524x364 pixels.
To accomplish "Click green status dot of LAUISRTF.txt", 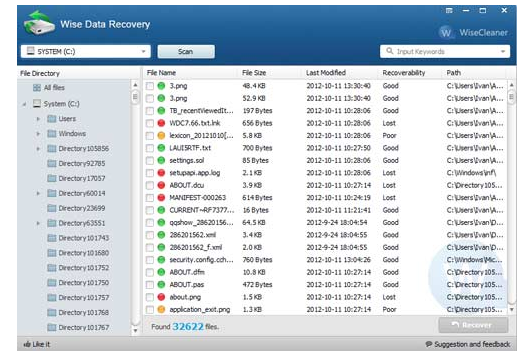I will click(x=161, y=148).
